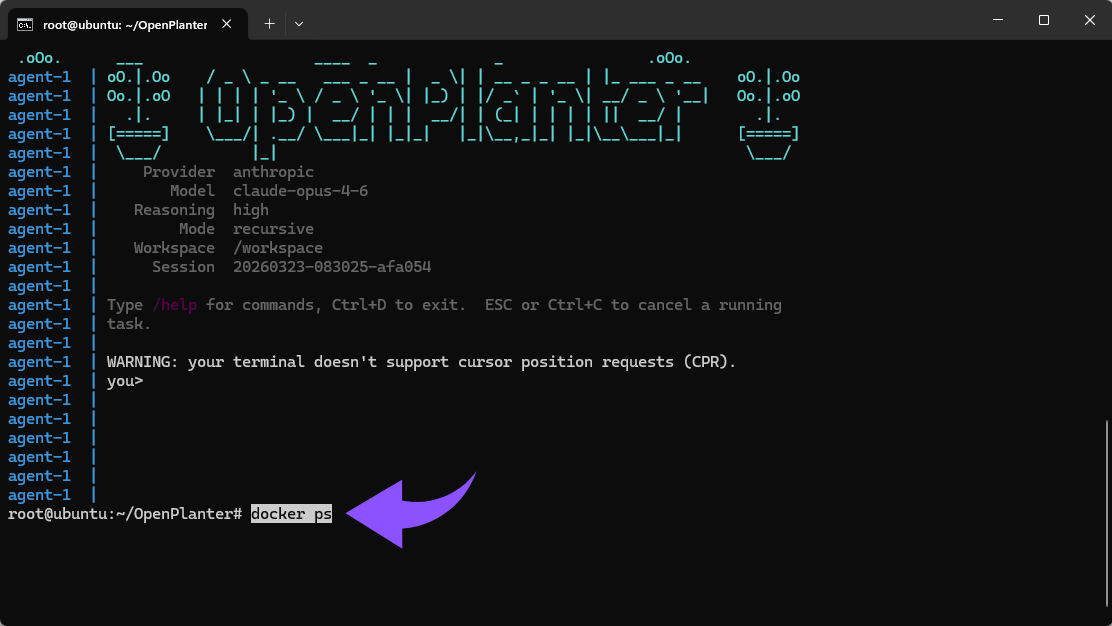Click the Reasoning high value
The height and width of the screenshot is (626, 1112).
250,209
